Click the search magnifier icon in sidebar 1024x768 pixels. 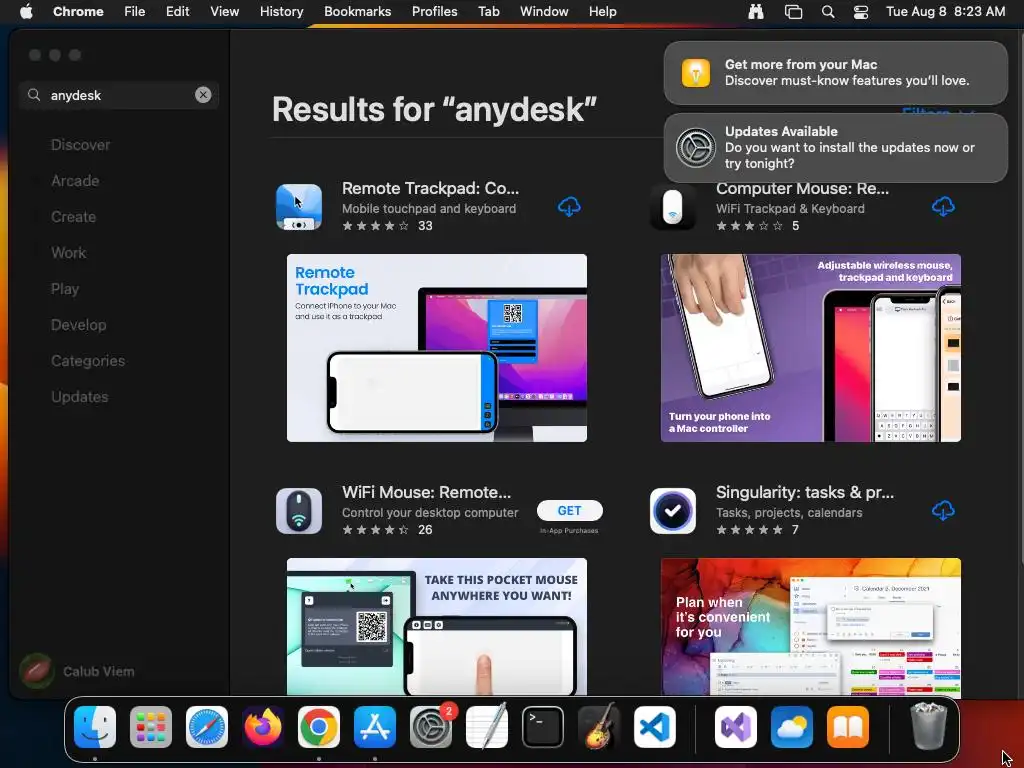[x=34, y=95]
